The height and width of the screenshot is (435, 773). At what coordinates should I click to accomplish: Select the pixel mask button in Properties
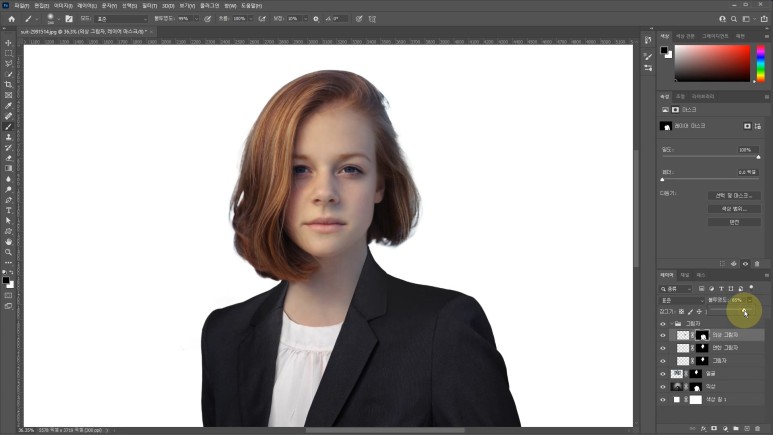747,126
